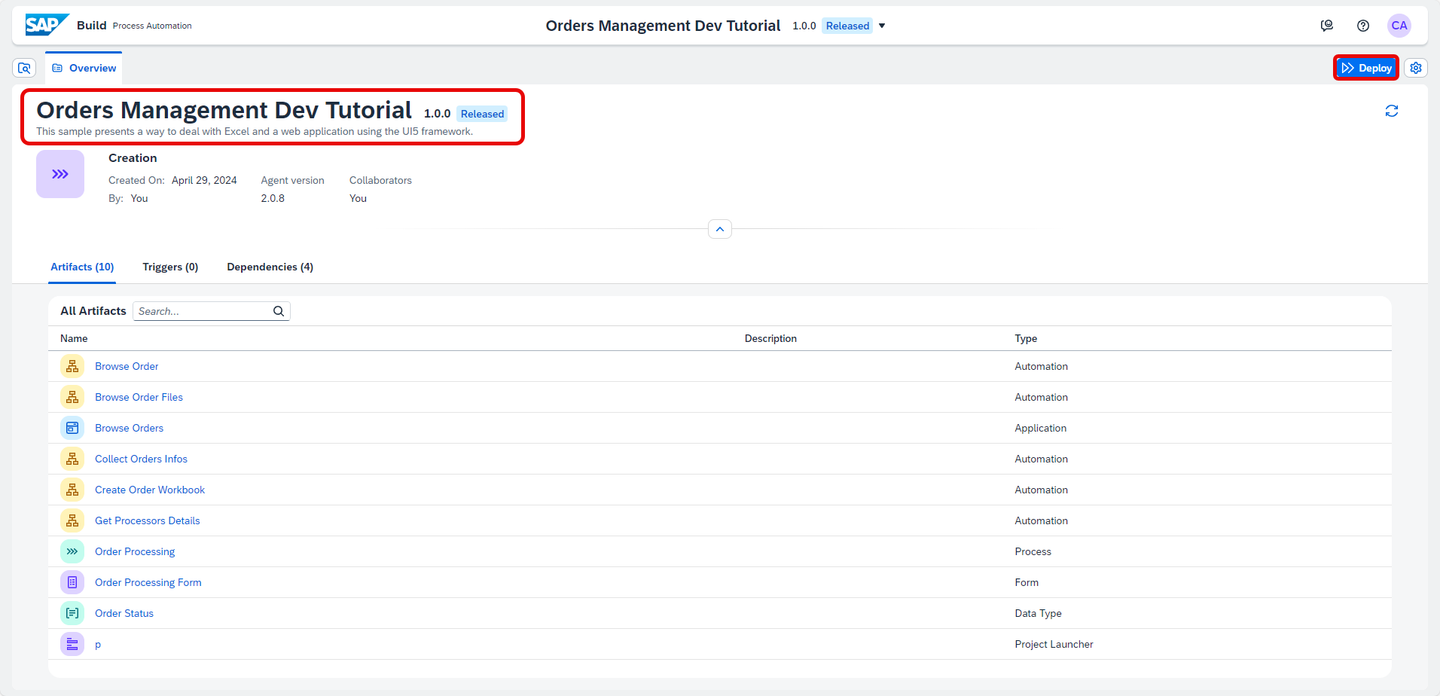
Task: Click automation icon beside Get Processors Details
Action: tap(72, 521)
